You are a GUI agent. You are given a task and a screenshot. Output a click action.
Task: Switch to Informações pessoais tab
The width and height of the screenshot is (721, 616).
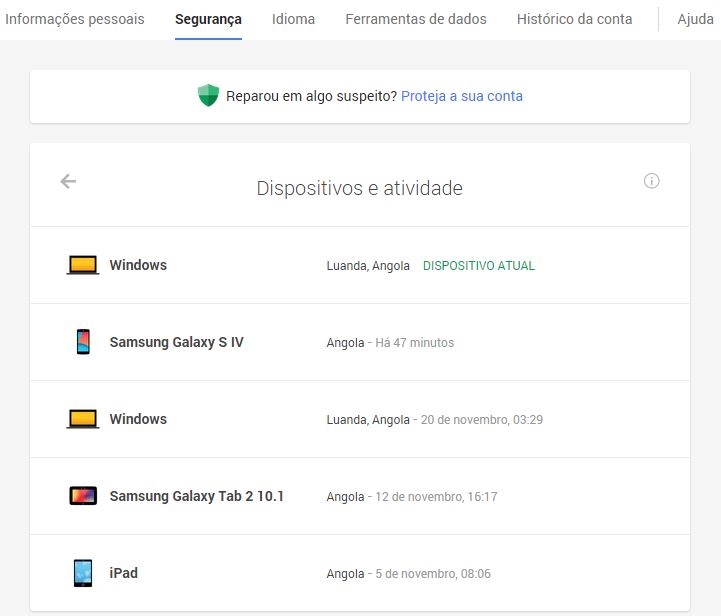tap(75, 19)
